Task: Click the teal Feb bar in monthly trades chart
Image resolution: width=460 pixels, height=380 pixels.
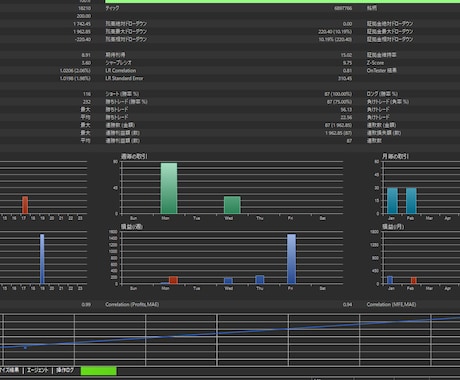Action: click(411, 201)
